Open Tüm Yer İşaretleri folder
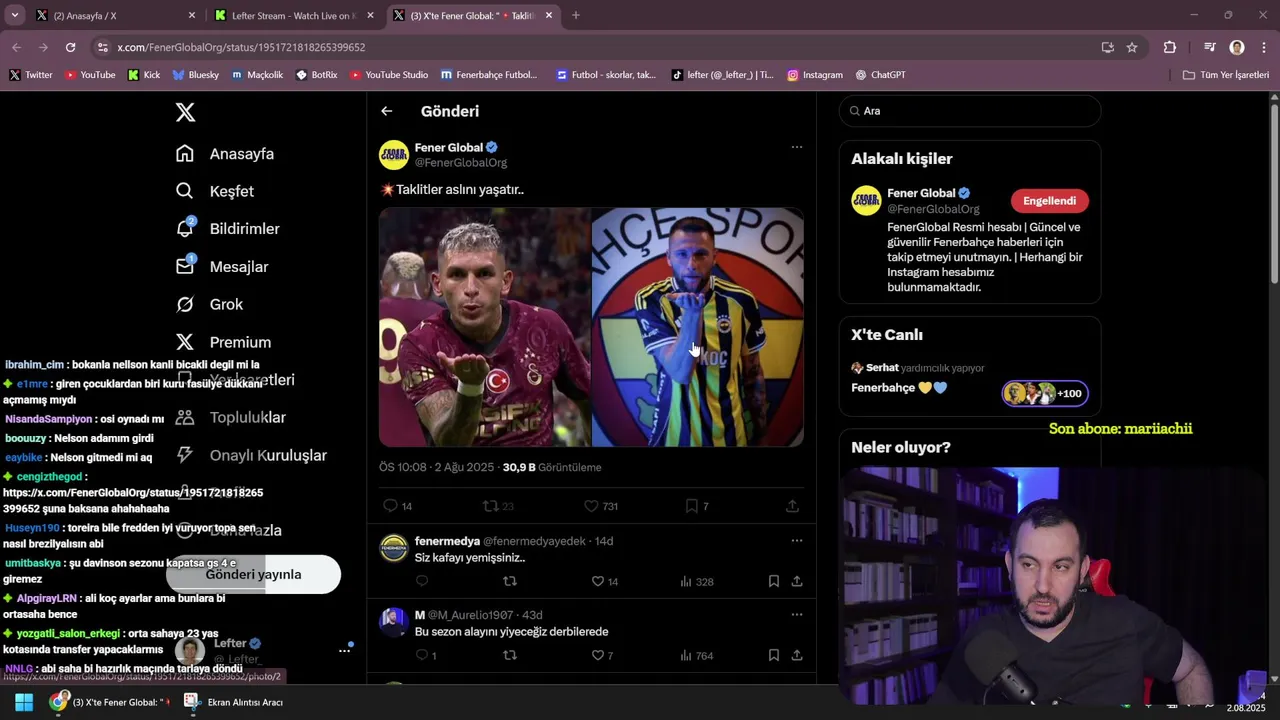 tap(1225, 75)
